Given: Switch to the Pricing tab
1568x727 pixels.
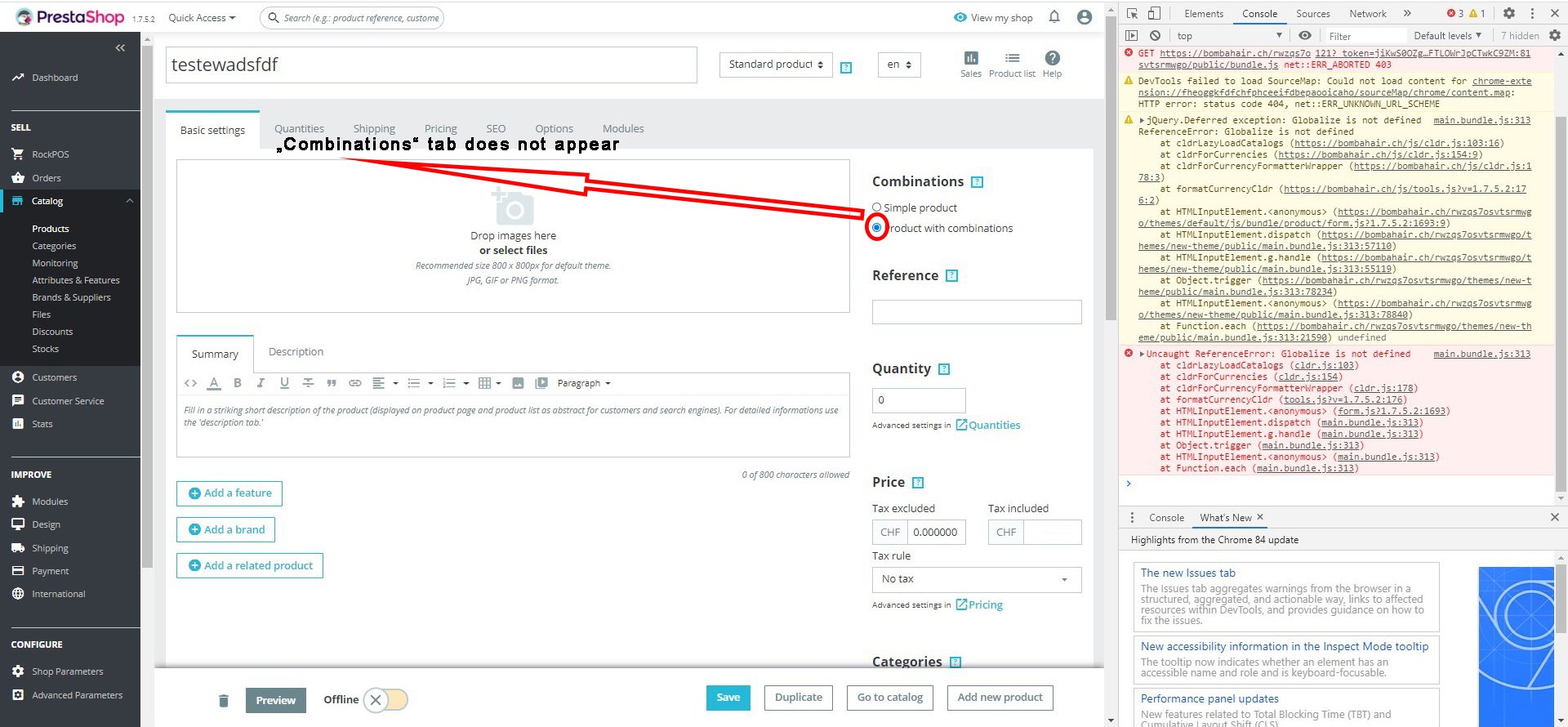Looking at the screenshot, I should coord(441,129).
